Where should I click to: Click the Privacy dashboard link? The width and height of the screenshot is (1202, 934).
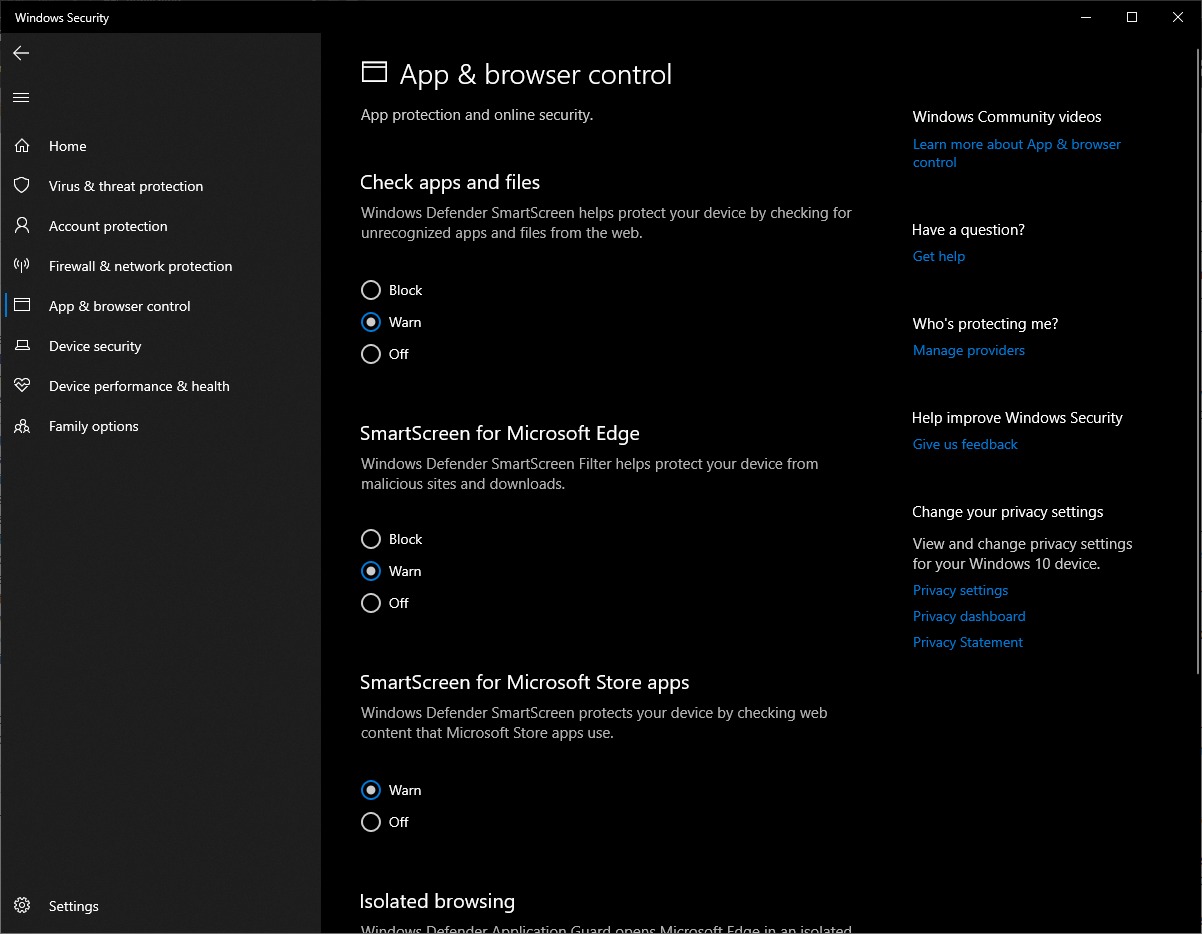968,616
